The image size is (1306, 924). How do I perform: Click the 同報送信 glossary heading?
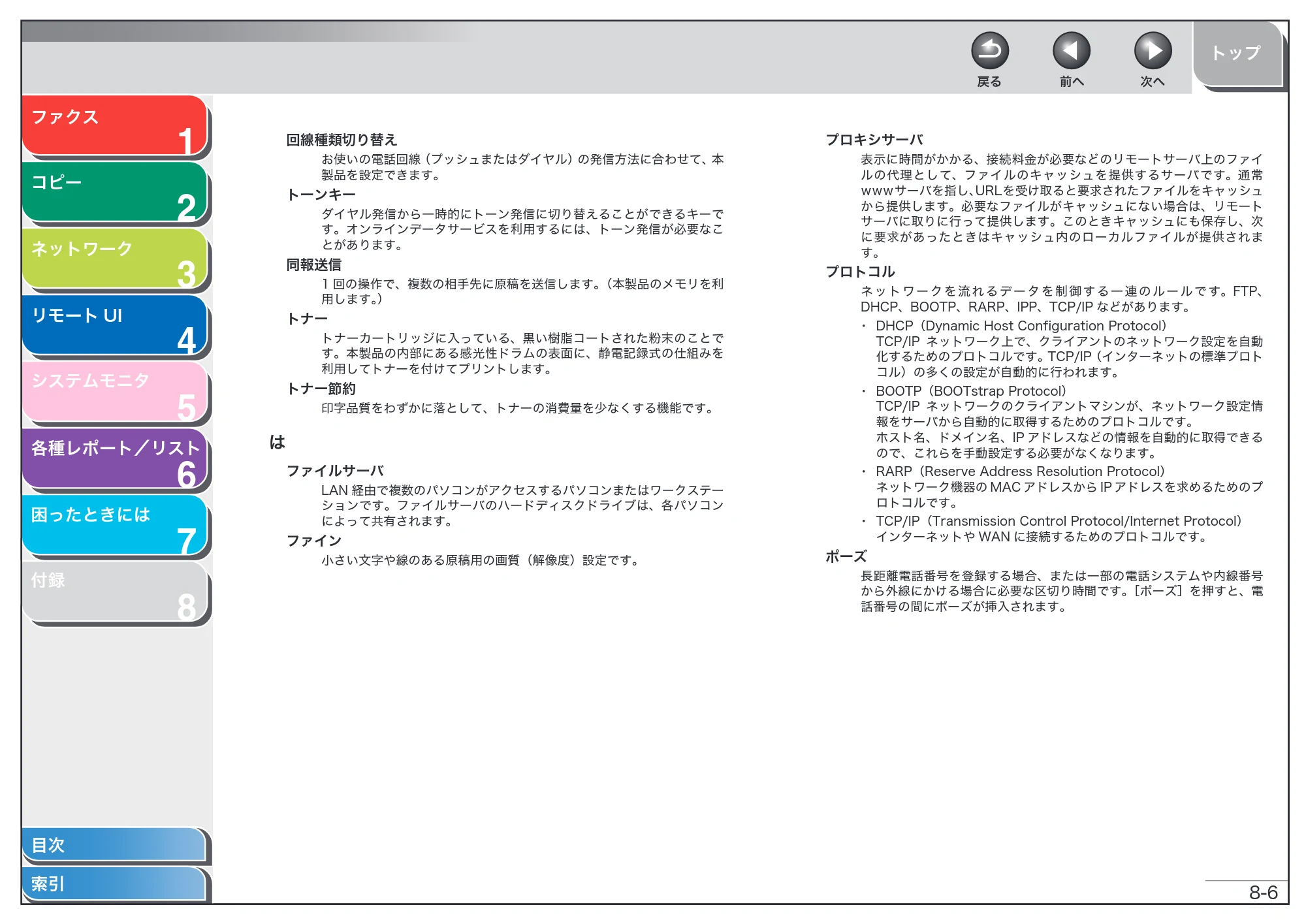313,264
